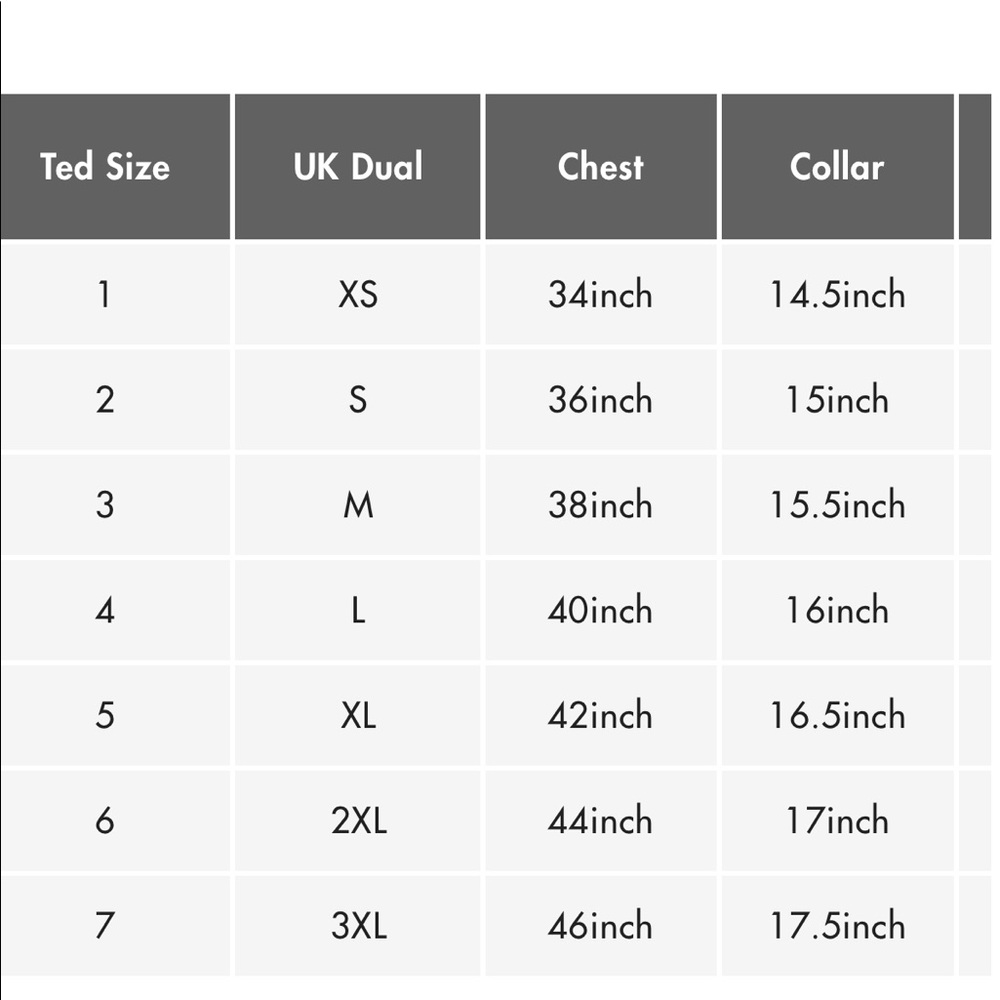1000x1000 pixels.
Task: Select the 16.5inch collar value
Action: pos(837,715)
